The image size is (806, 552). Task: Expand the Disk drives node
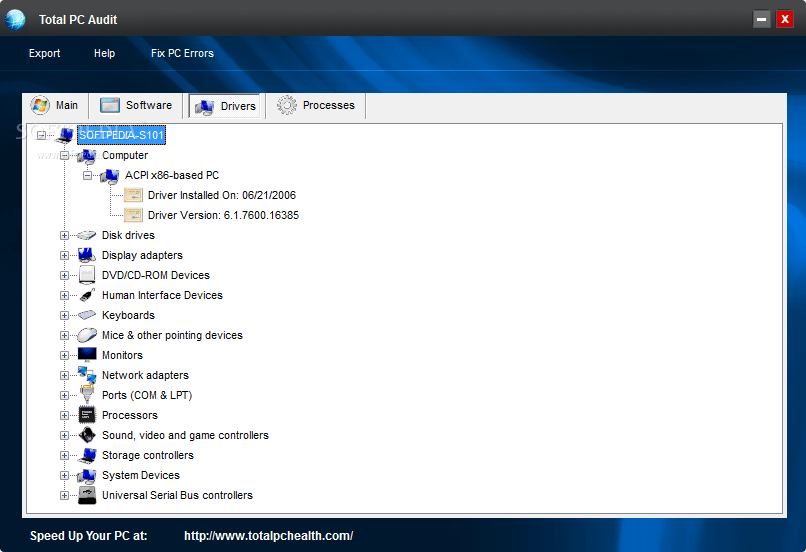point(64,235)
